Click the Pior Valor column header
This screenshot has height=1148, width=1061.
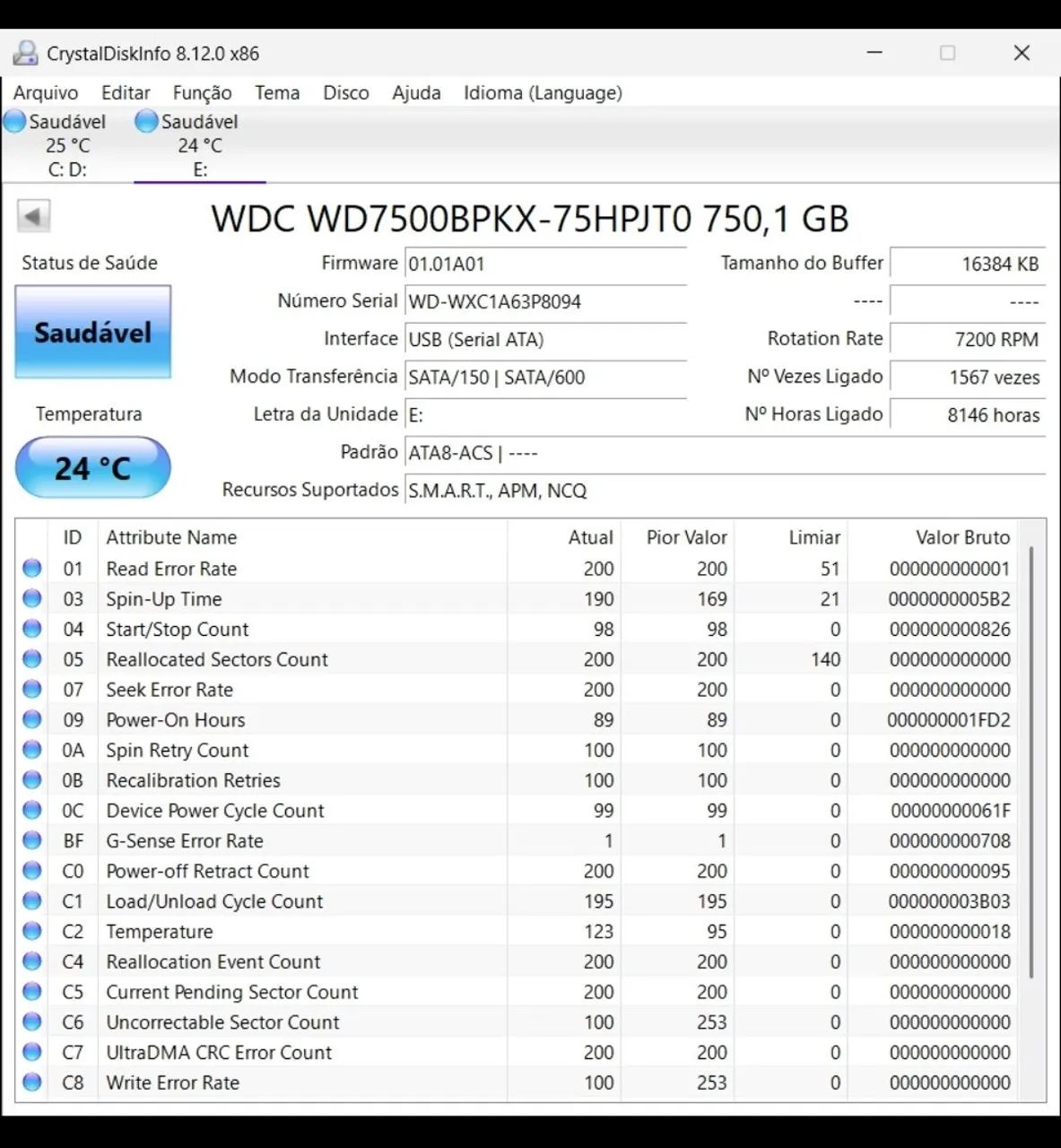pyautogui.click(x=677, y=537)
